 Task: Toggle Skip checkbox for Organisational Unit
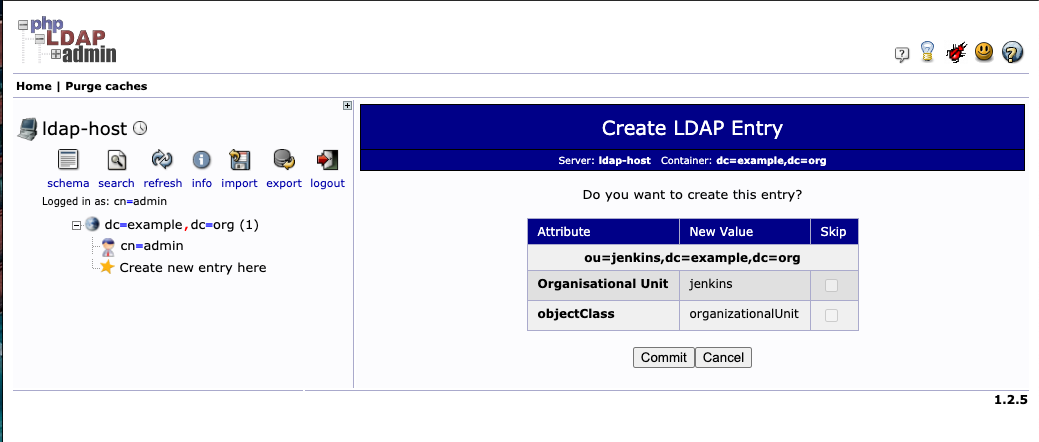832,285
